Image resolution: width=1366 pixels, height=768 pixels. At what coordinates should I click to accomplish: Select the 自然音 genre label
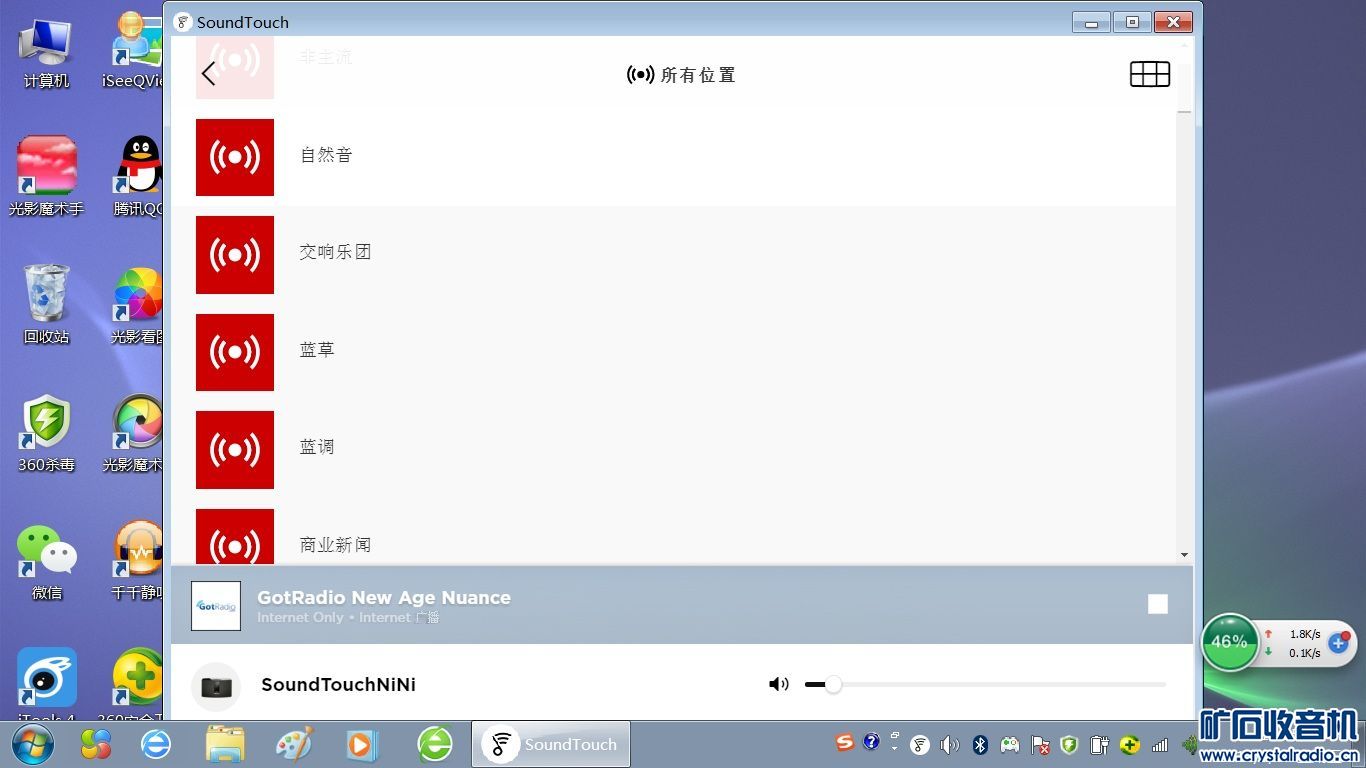tap(326, 155)
